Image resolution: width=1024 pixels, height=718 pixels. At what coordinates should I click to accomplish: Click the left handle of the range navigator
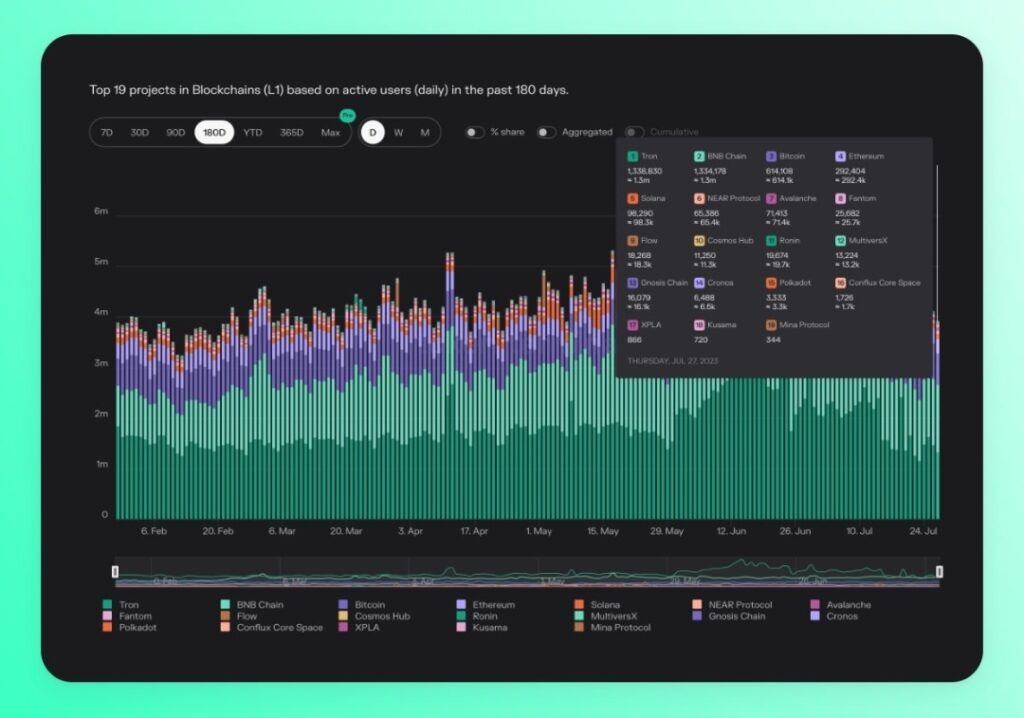point(115,572)
